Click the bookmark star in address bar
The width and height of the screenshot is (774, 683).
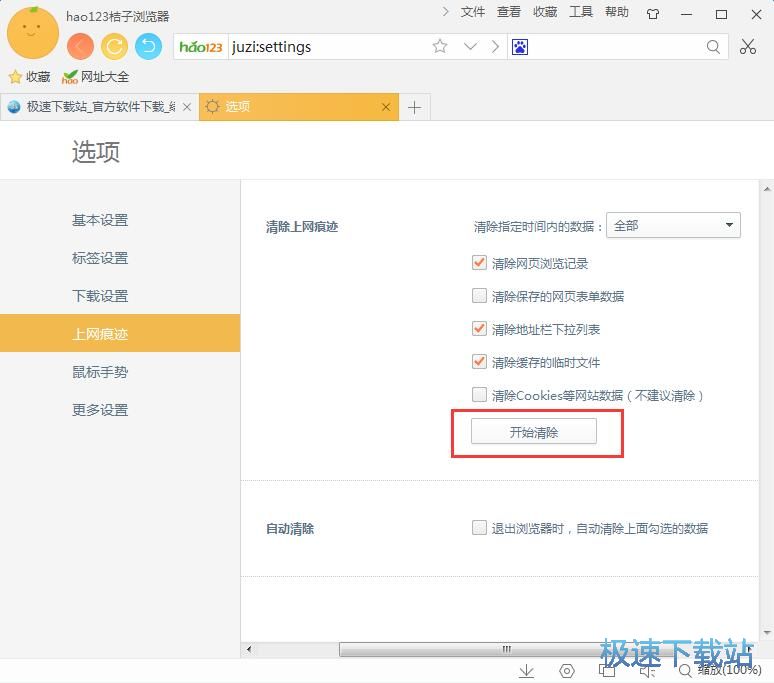440,47
